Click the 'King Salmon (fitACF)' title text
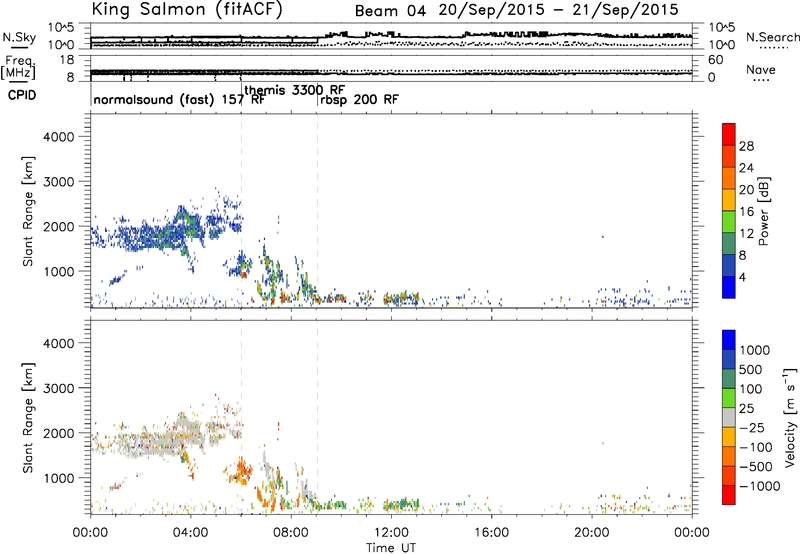This screenshot has height=554, width=800. click(x=186, y=9)
